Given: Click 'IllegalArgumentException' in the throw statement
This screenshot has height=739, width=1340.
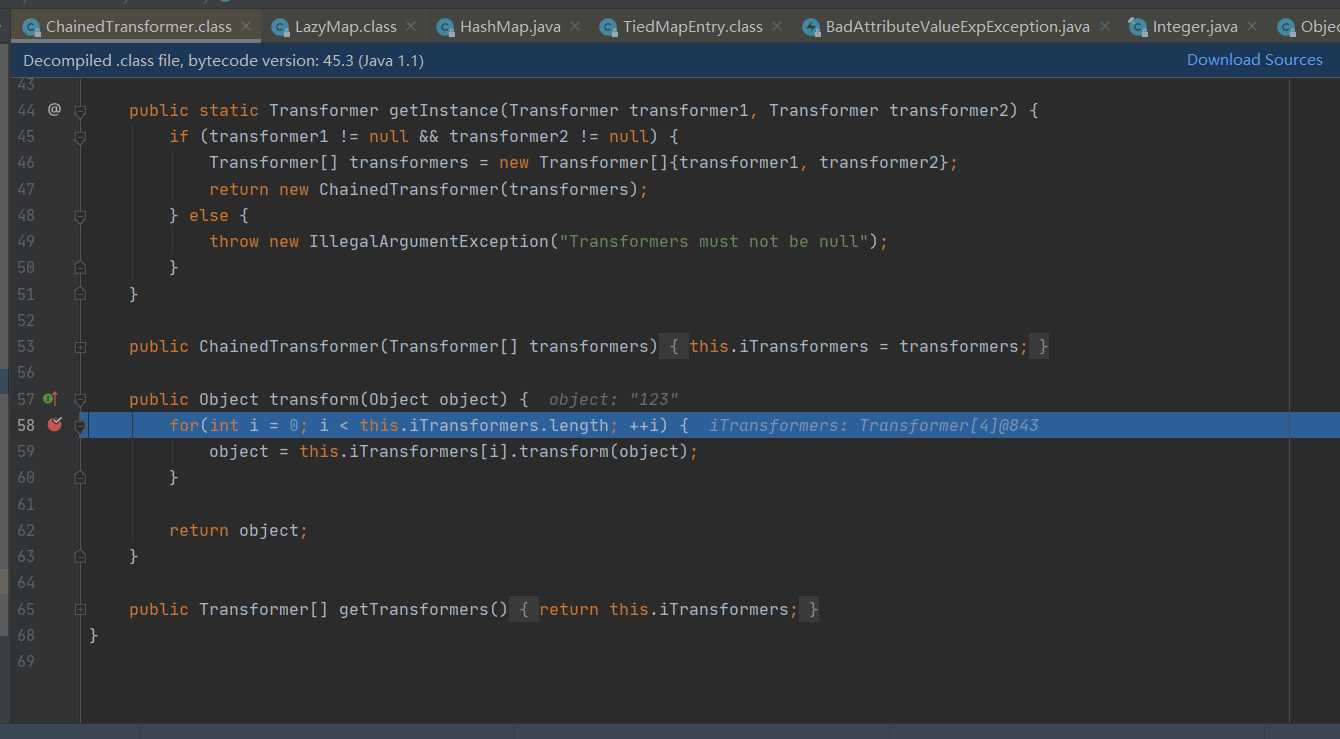Looking at the screenshot, I should 428,241.
